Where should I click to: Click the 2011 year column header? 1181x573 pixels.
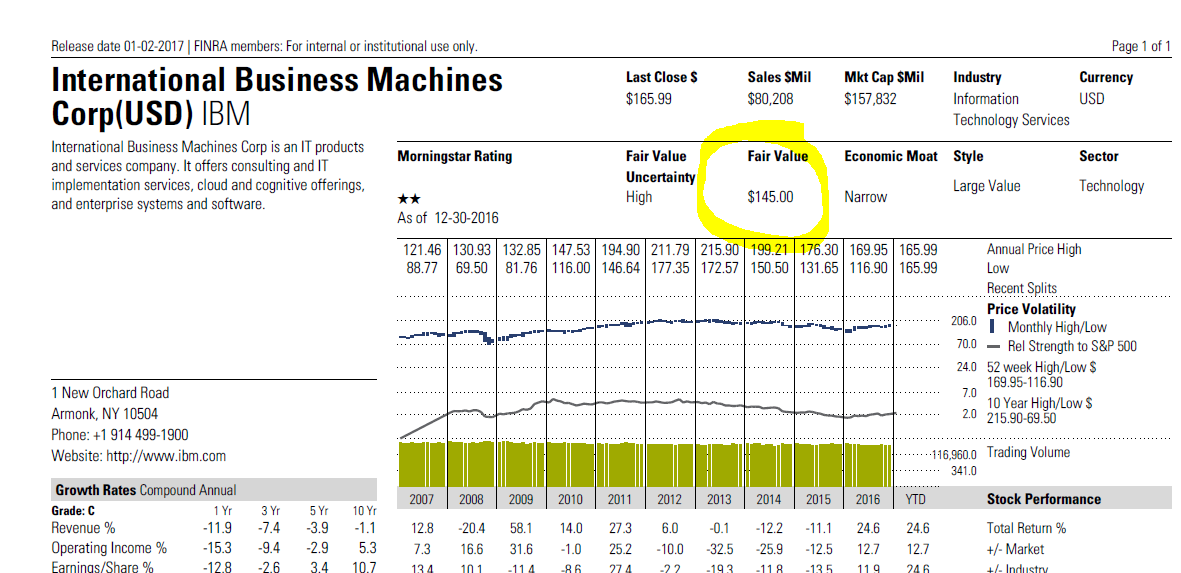point(619,499)
